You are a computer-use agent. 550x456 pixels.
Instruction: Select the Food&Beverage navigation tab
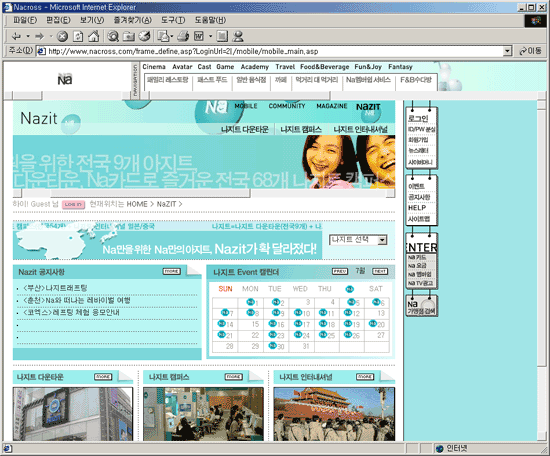(x=324, y=67)
